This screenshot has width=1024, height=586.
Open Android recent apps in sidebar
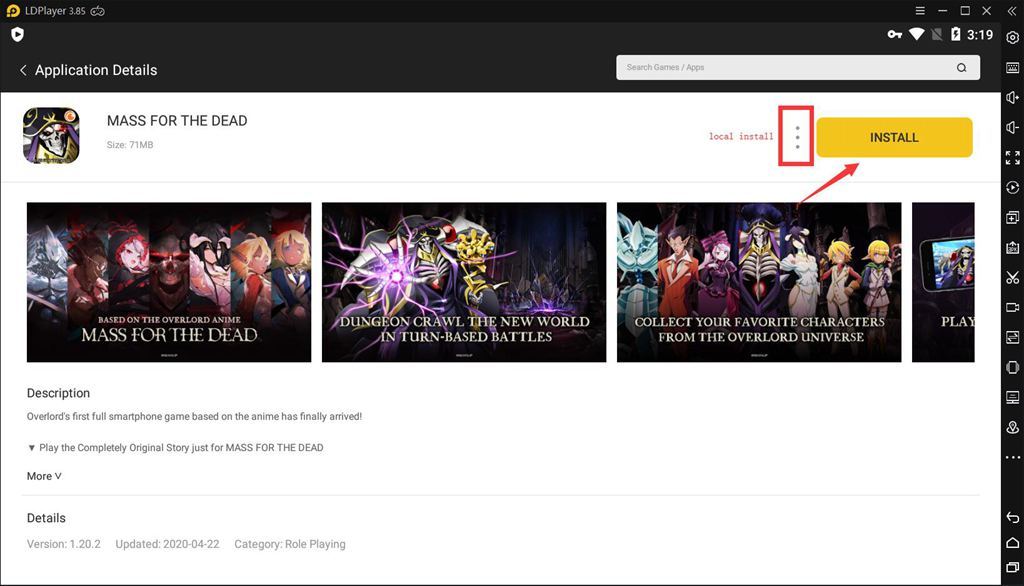tap(1012, 567)
